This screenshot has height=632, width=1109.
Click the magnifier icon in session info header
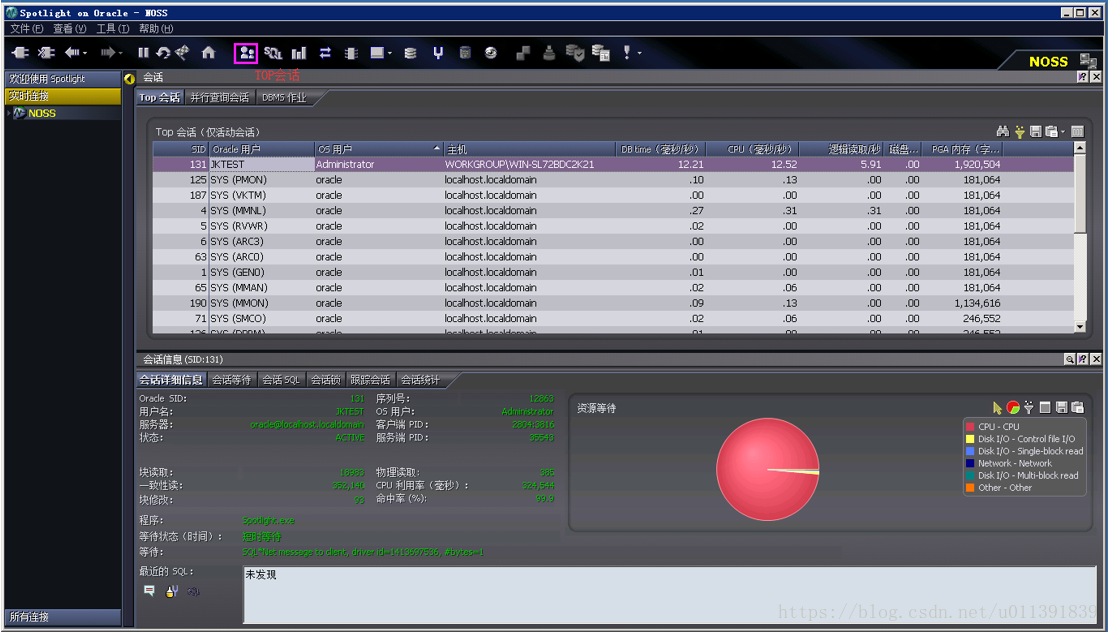tap(1069, 359)
